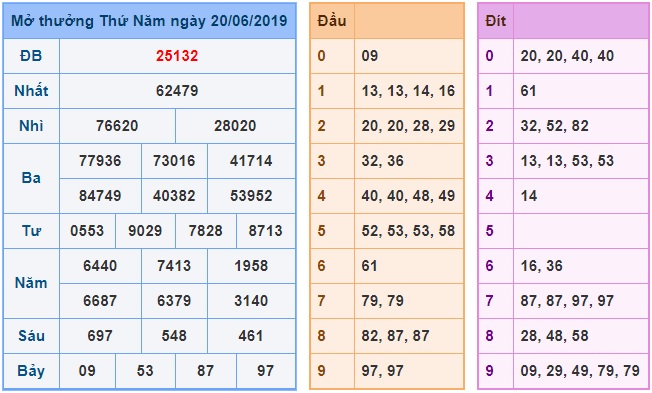Select the fifth prize number 6379
Image resolution: width=652 pixels, height=393 pixels.
coord(174,300)
